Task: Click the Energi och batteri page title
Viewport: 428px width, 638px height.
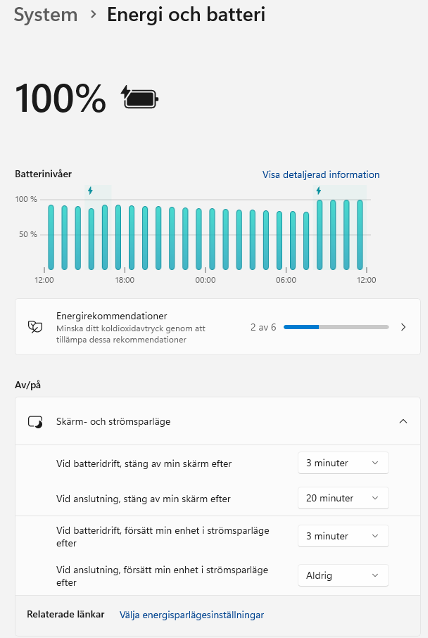Action: (186, 15)
